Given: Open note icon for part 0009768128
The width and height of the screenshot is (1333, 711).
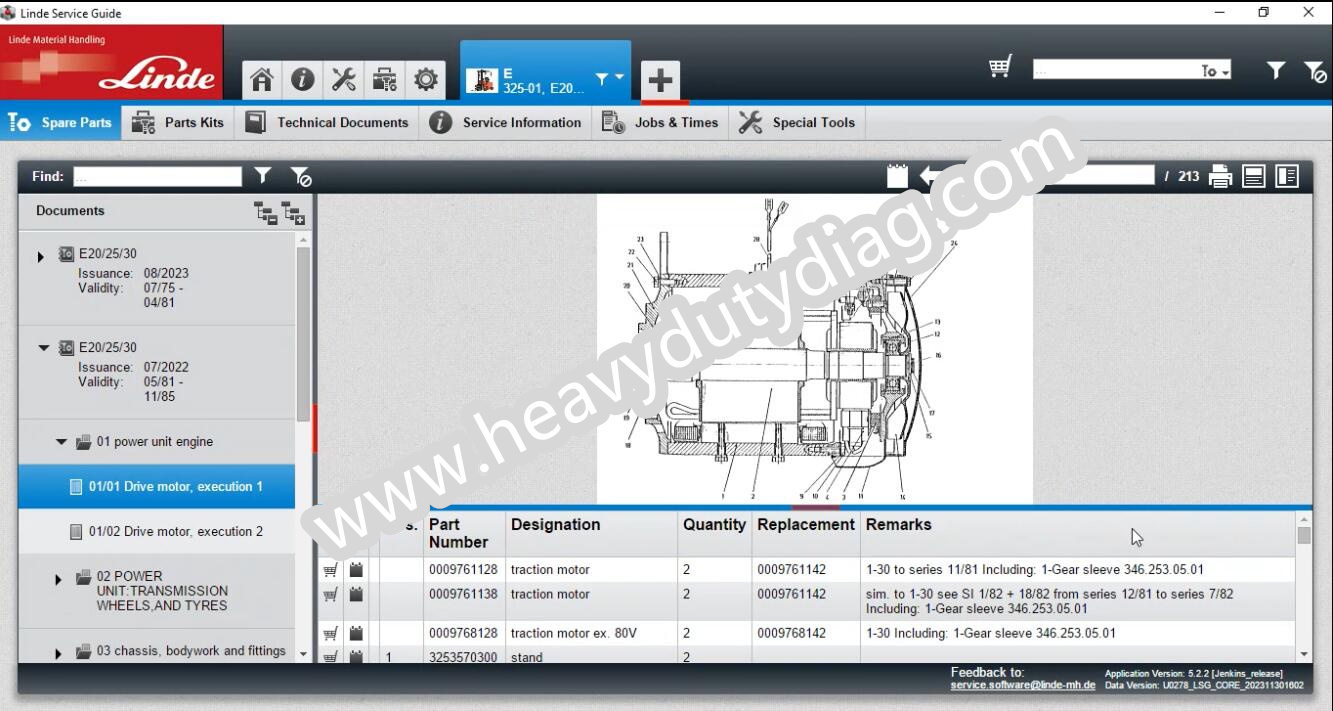Looking at the screenshot, I should 356,633.
